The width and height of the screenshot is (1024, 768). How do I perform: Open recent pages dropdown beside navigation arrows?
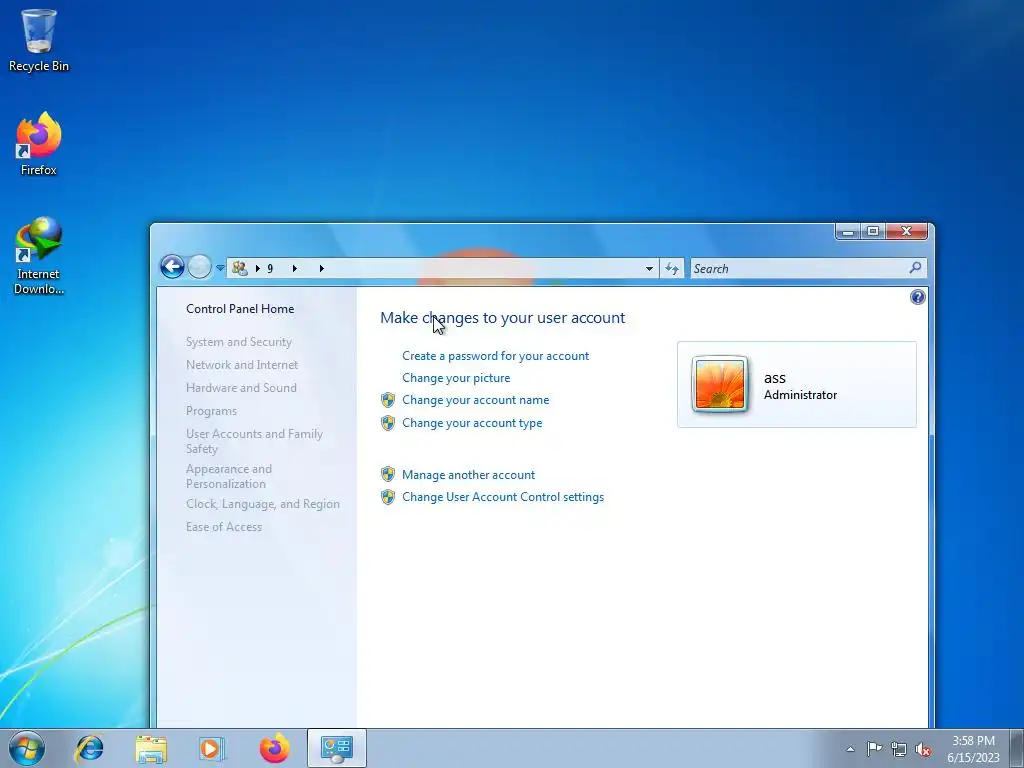tap(220, 268)
